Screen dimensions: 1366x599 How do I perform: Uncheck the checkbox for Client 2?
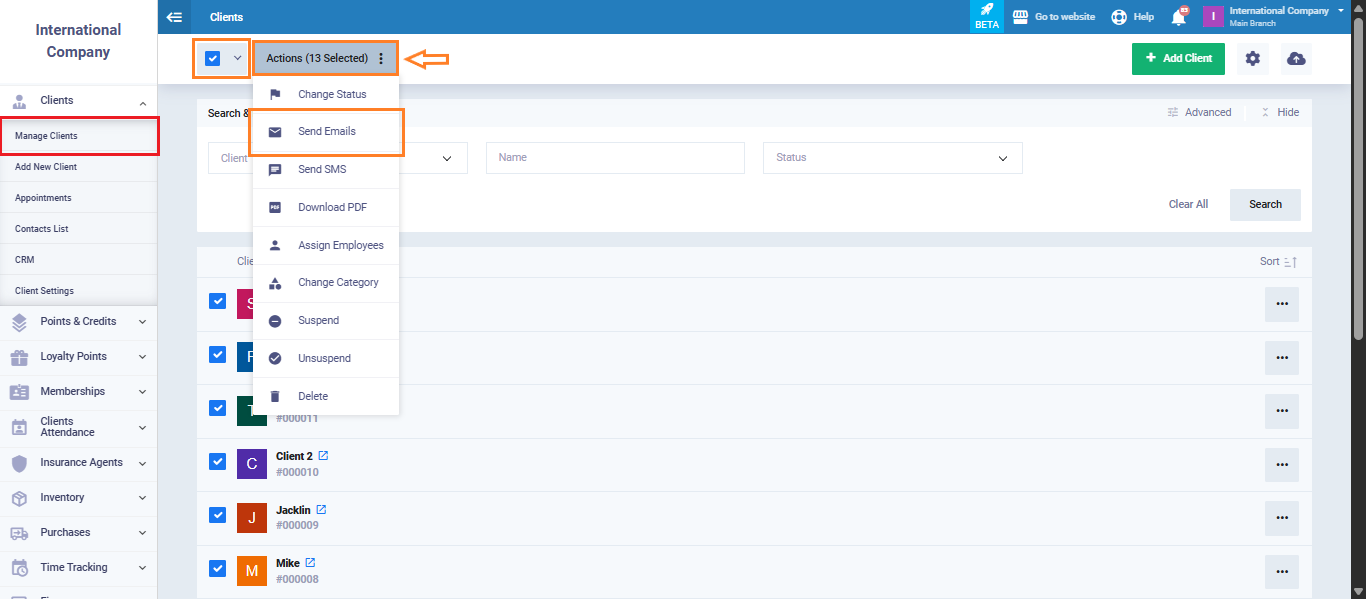(217, 461)
